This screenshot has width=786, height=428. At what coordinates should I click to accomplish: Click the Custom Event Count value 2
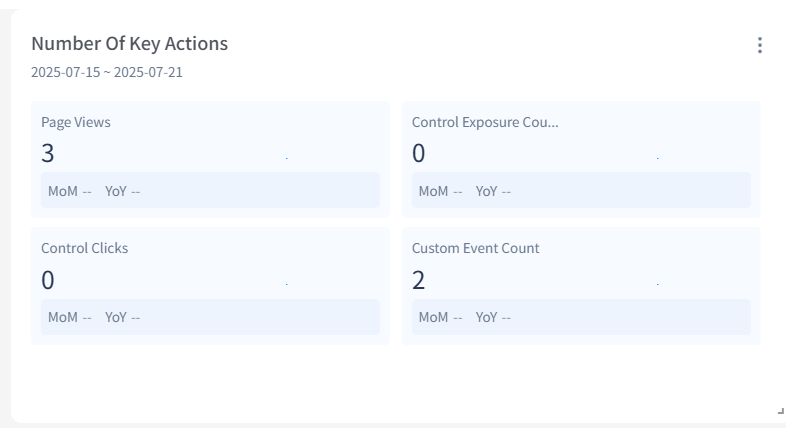[419, 280]
